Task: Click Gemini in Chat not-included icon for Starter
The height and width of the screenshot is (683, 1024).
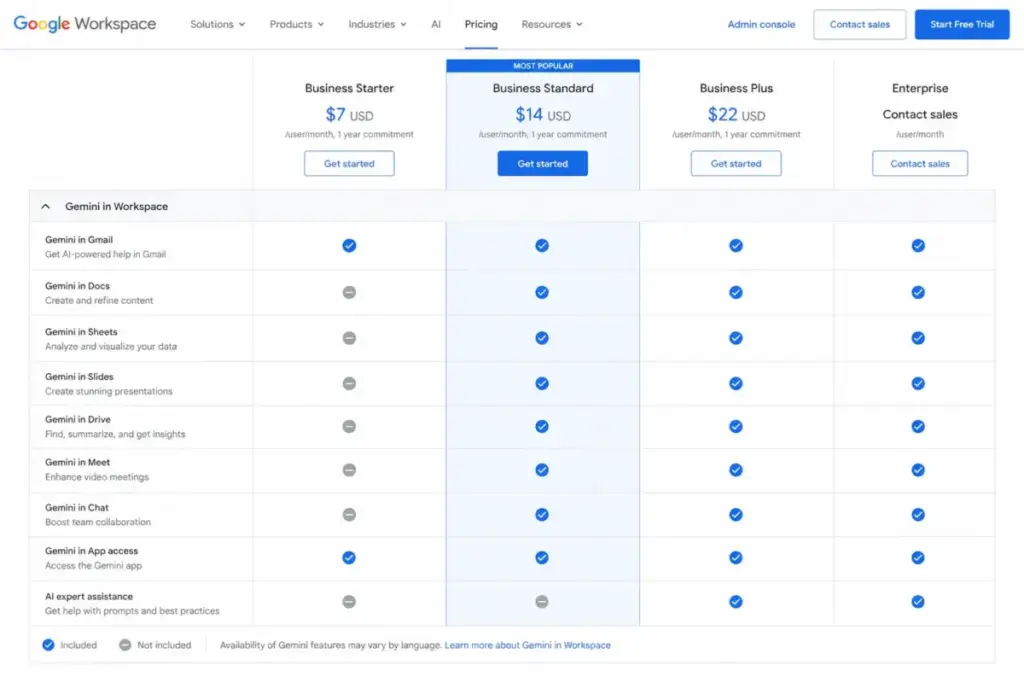Action: pyautogui.click(x=349, y=515)
